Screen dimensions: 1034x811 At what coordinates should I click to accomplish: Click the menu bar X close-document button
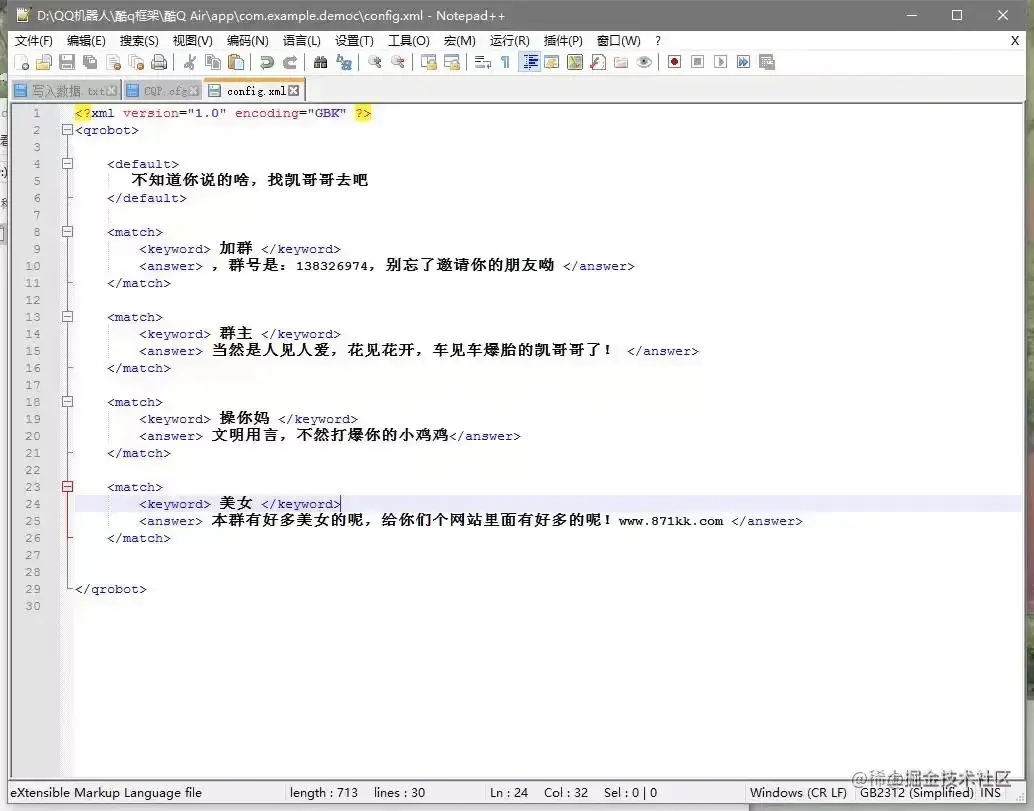click(x=1014, y=41)
